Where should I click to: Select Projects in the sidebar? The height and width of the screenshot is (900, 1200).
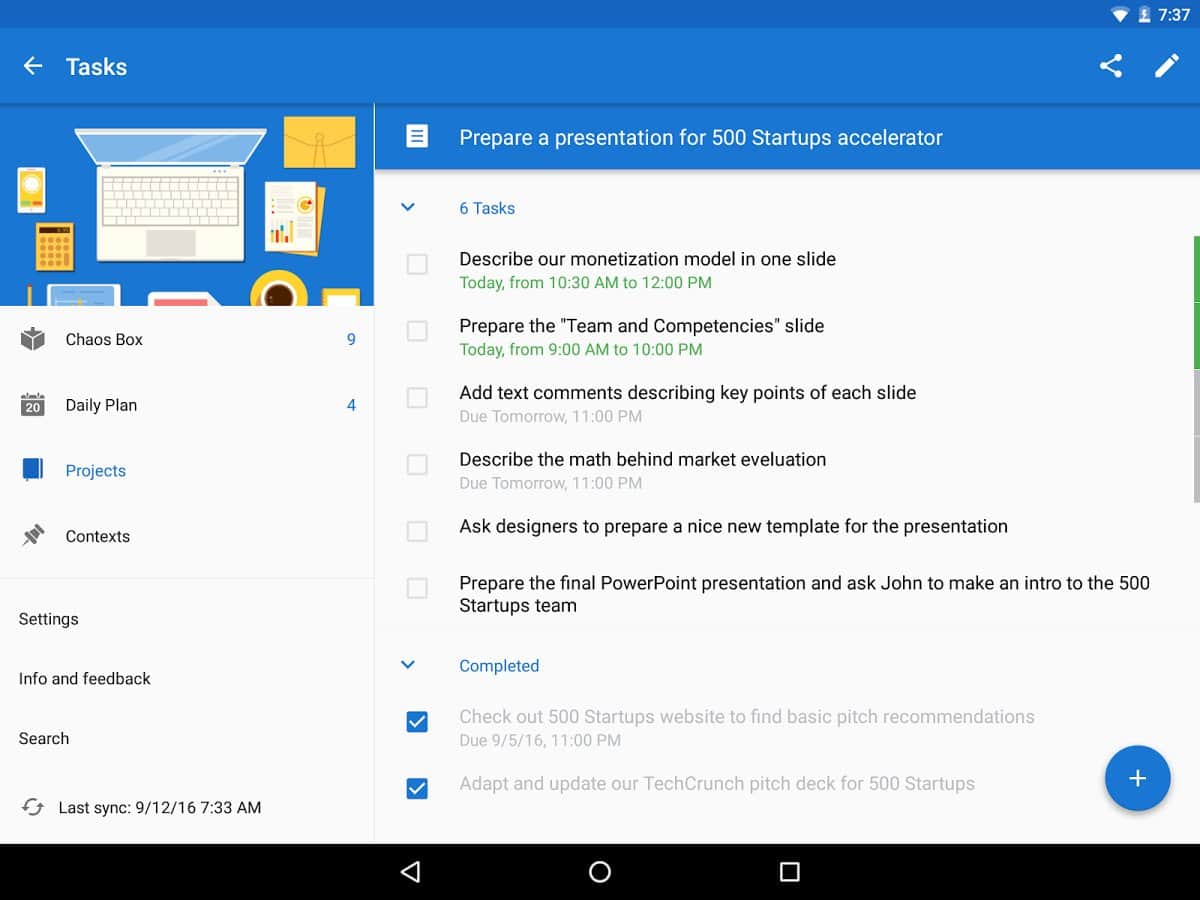click(x=95, y=471)
